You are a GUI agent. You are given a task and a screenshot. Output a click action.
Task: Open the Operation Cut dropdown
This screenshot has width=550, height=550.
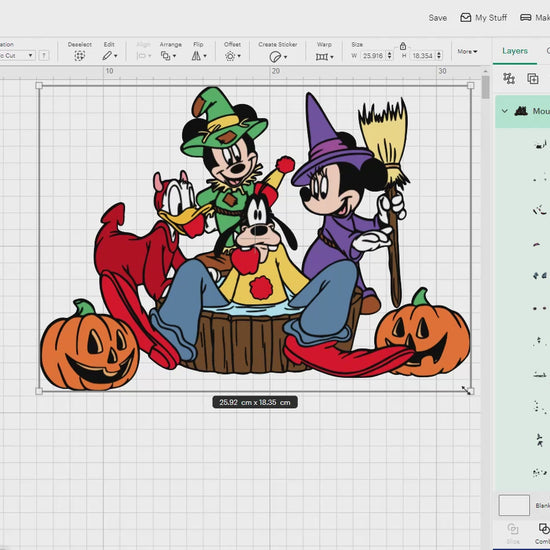point(17,55)
